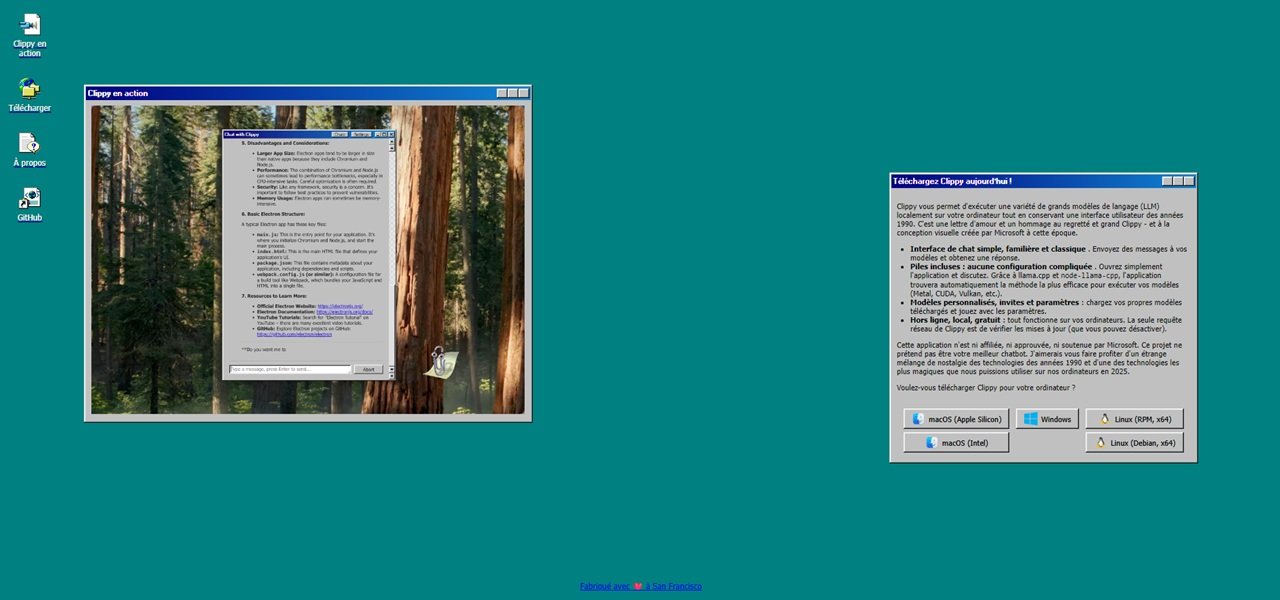Image resolution: width=1280 pixels, height=600 pixels.
Task: Open the Electron Documentation link
Action: [x=345, y=312]
